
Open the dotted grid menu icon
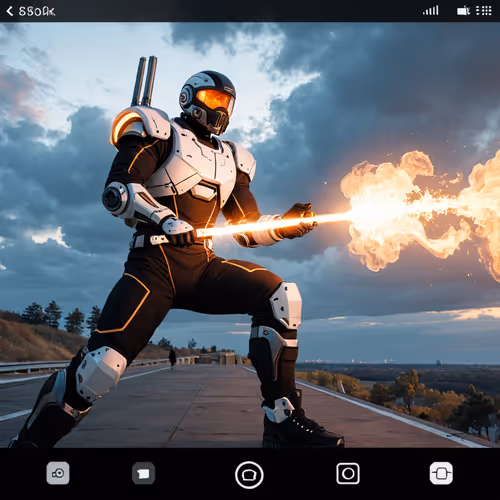coord(483,11)
